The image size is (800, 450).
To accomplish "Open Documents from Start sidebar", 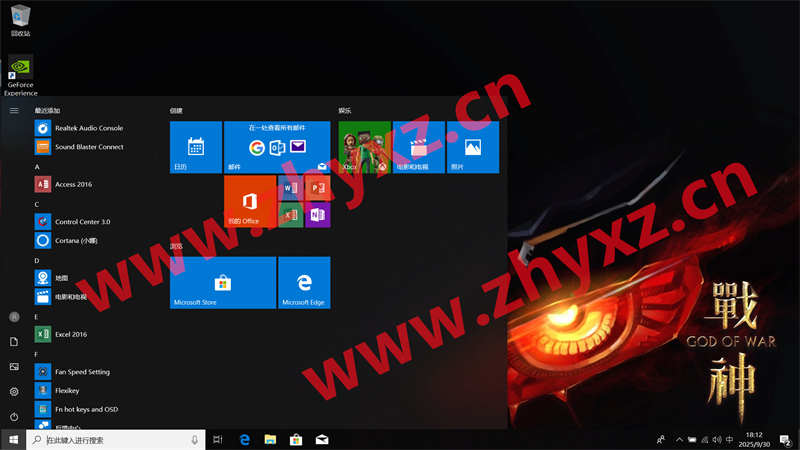I will coord(14,342).
